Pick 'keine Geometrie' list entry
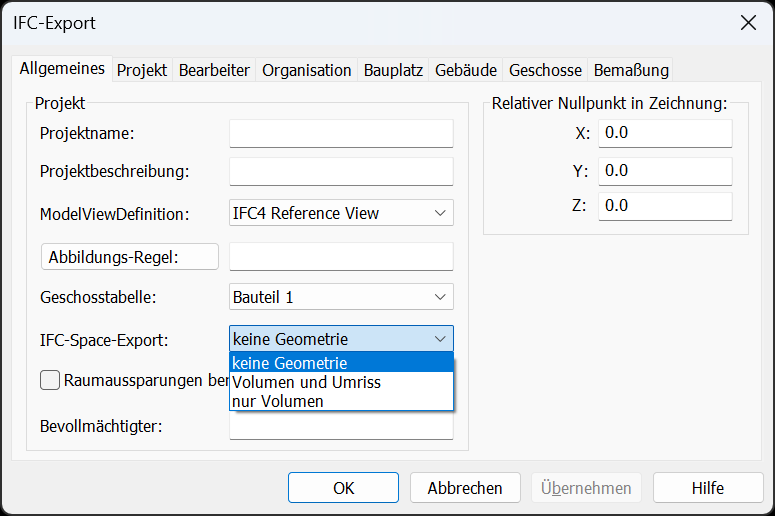This screenshot has height=516, width=775. [x=341, y=363]
